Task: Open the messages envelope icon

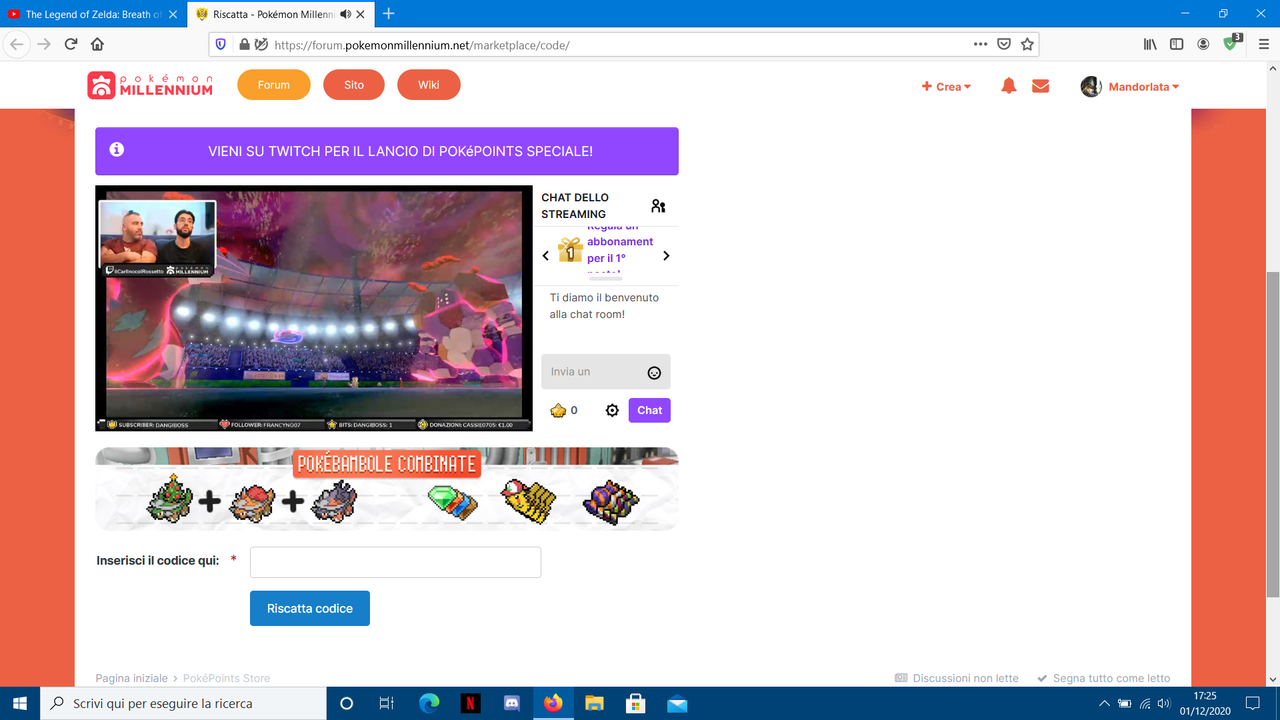Action: 1040,87
